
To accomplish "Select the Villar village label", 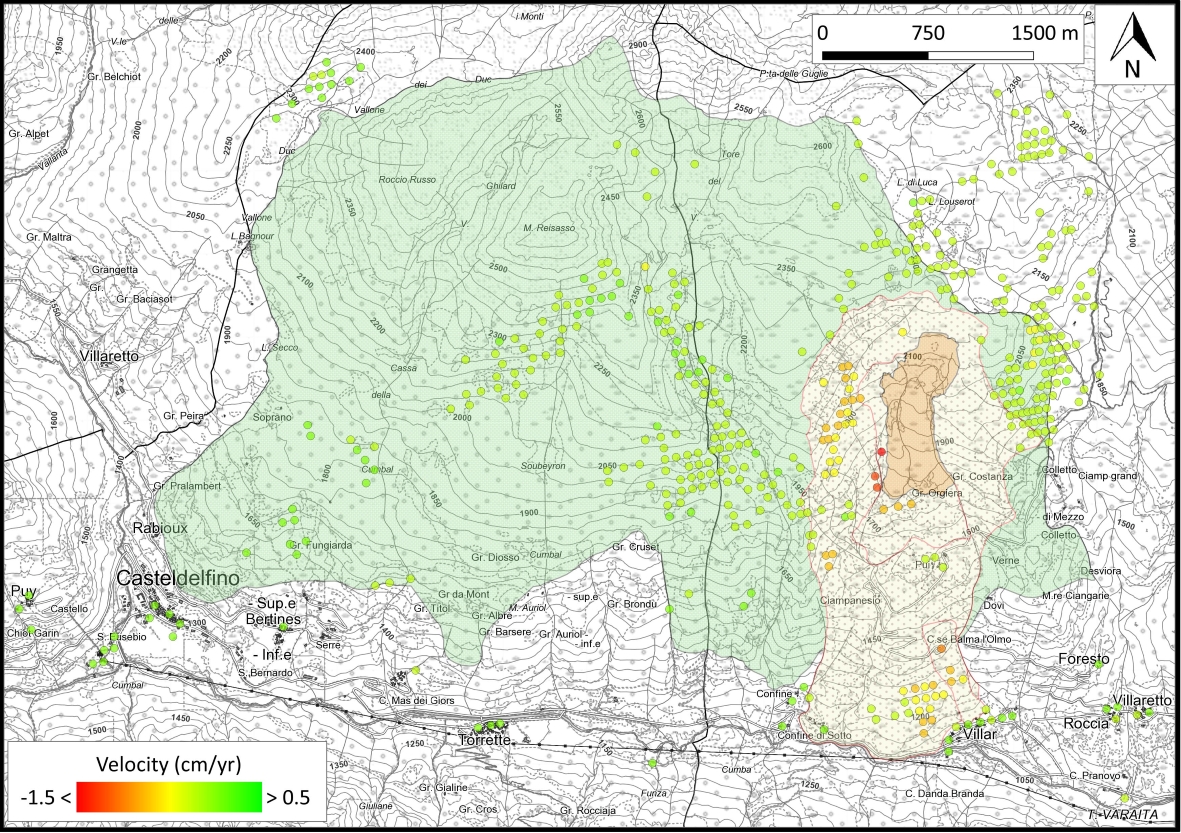I will tap(978, 734).
